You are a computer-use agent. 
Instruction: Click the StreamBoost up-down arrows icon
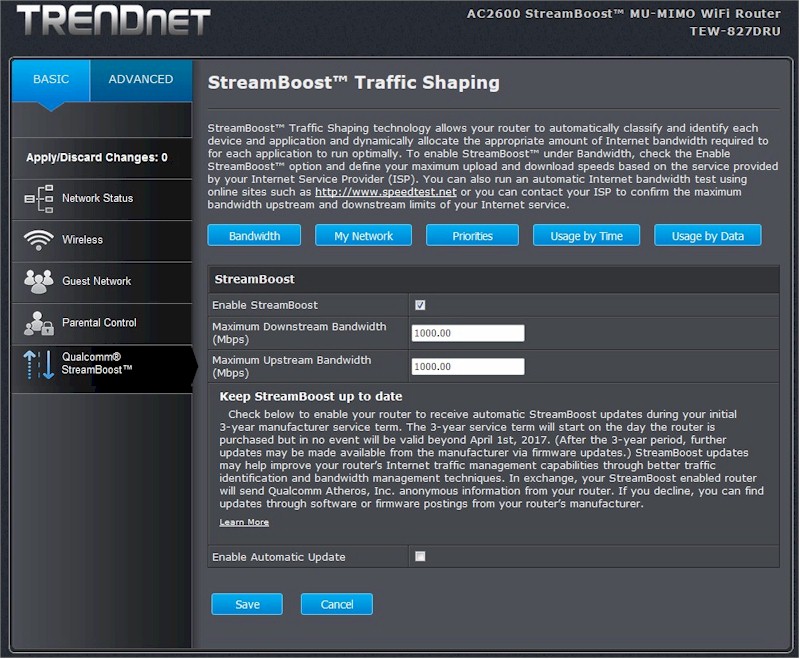(39, 365)
